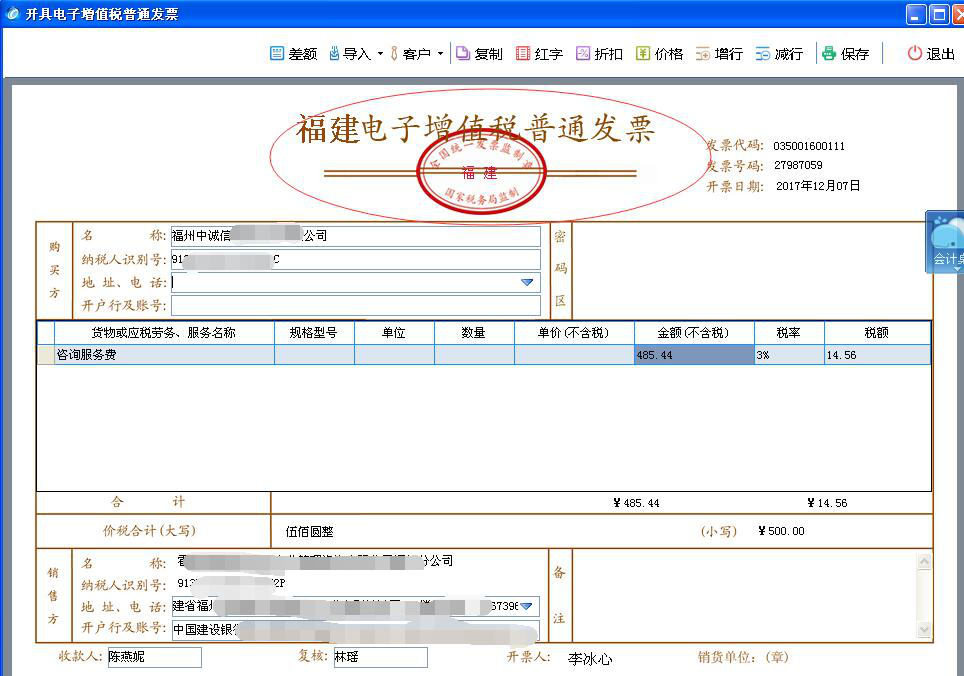Open buyer 地址、电话 dropdown list
964x676 pixels.
(527, 283)
